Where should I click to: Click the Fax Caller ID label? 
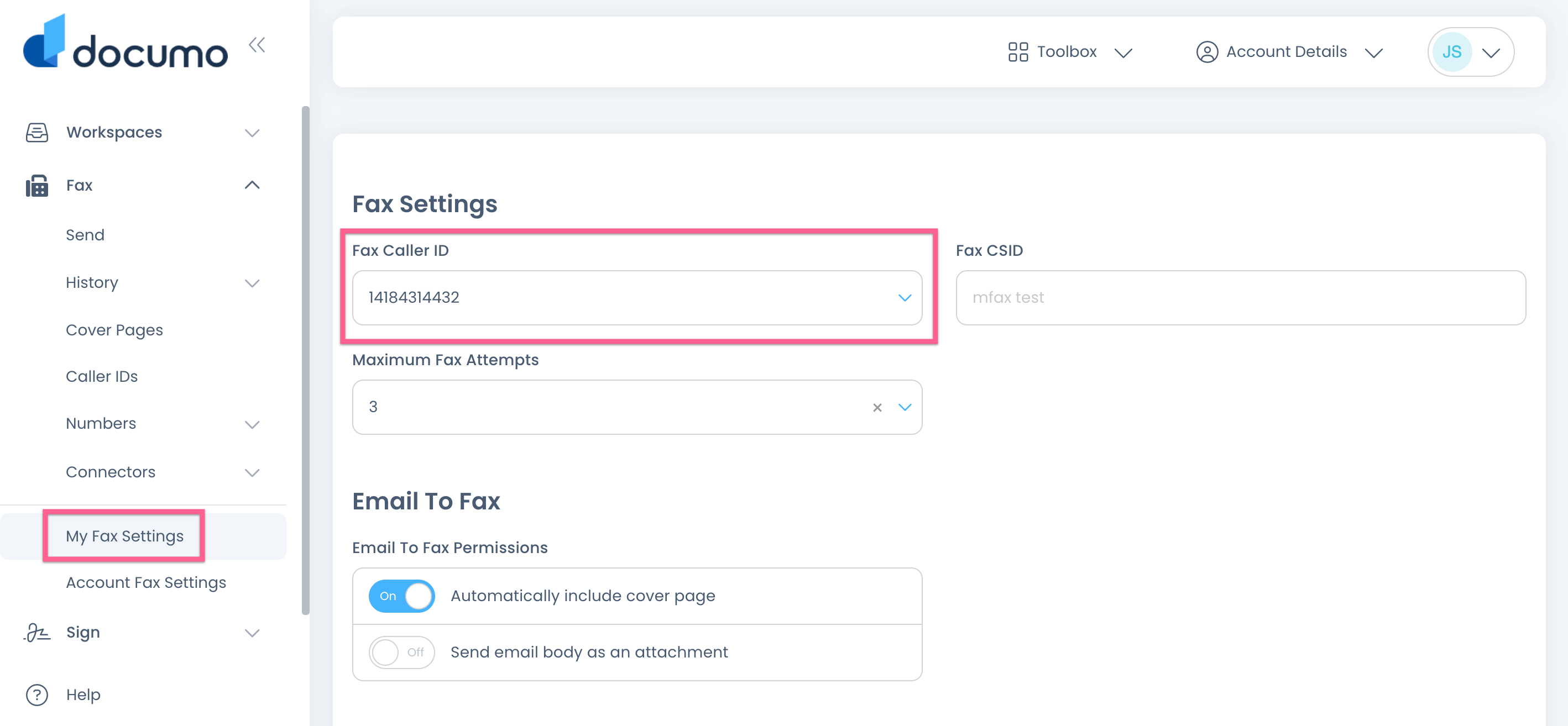[x=400, y=250]
